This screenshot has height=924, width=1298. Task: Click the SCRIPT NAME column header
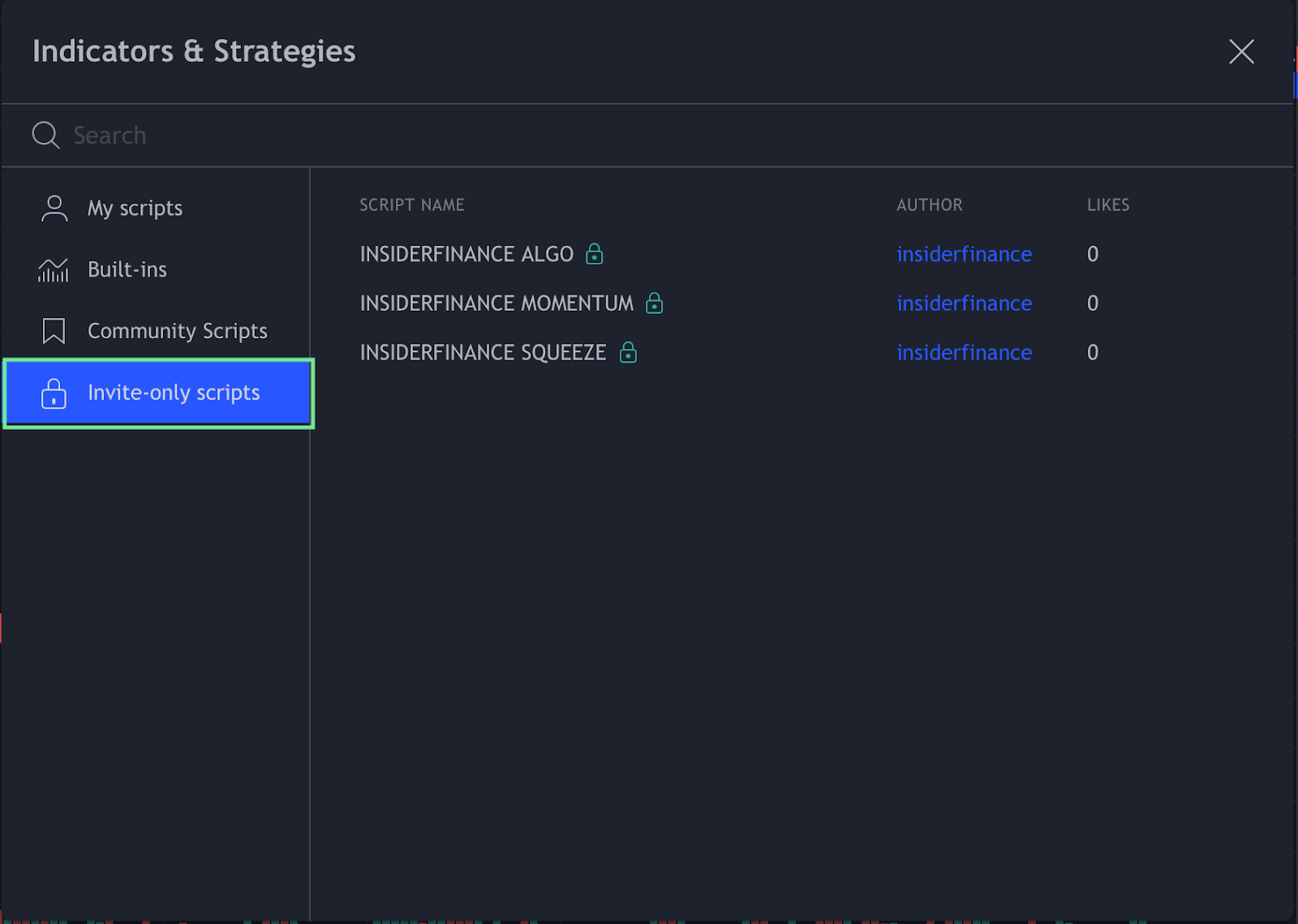412,205
